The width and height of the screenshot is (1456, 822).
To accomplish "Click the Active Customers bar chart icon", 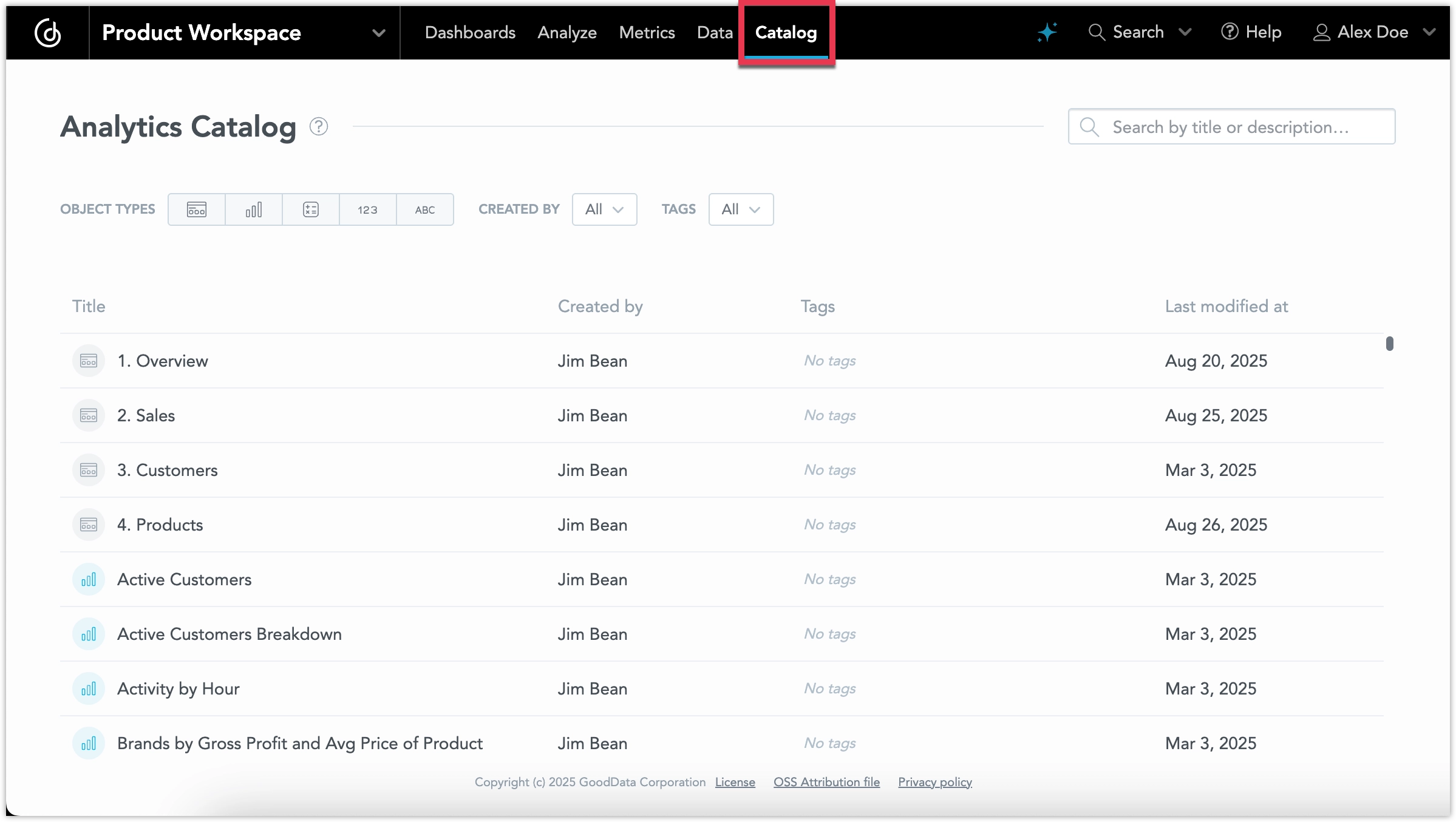I will coord(88,579).
